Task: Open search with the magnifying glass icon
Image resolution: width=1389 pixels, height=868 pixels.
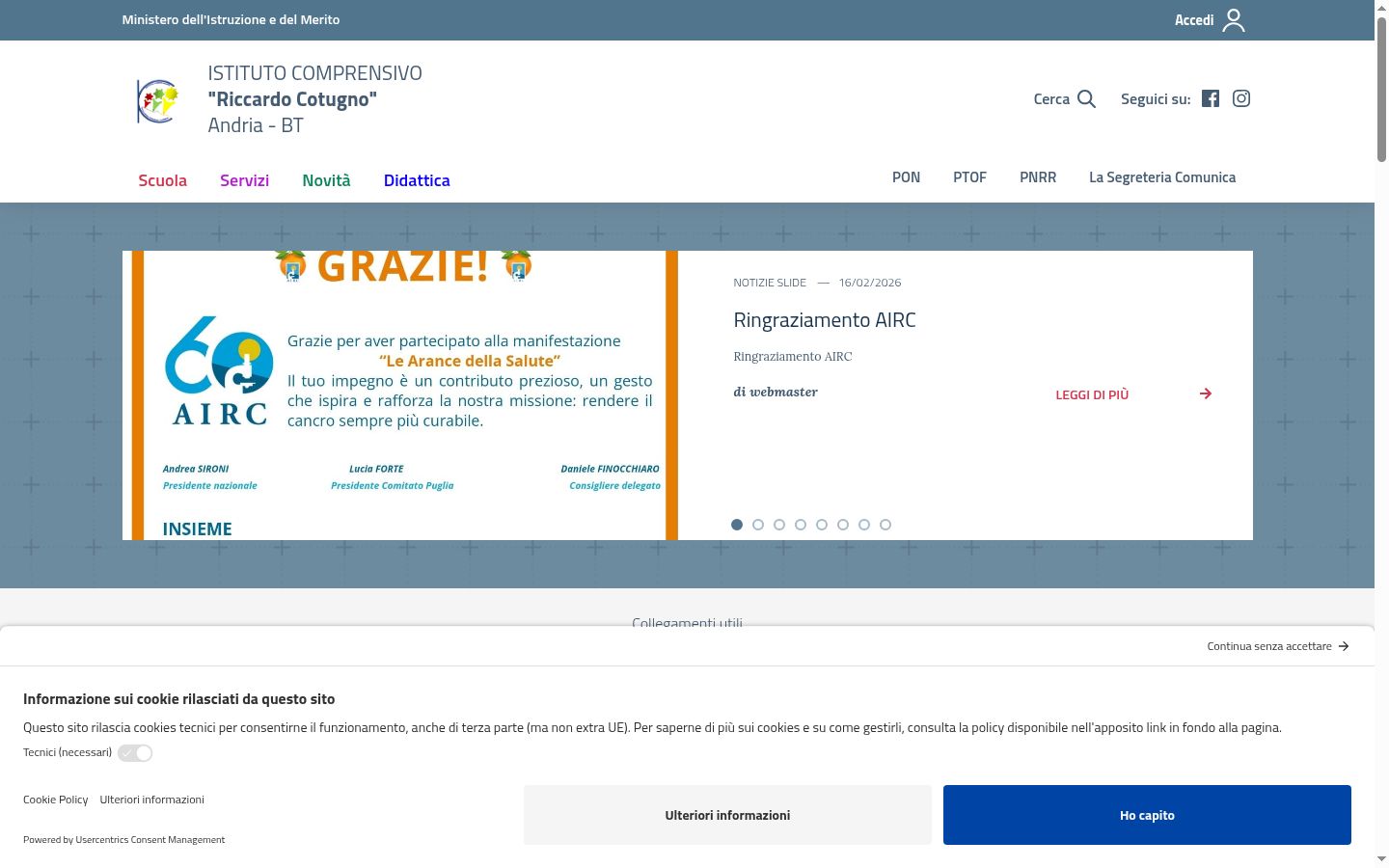Action: (x=1086, y=99)
